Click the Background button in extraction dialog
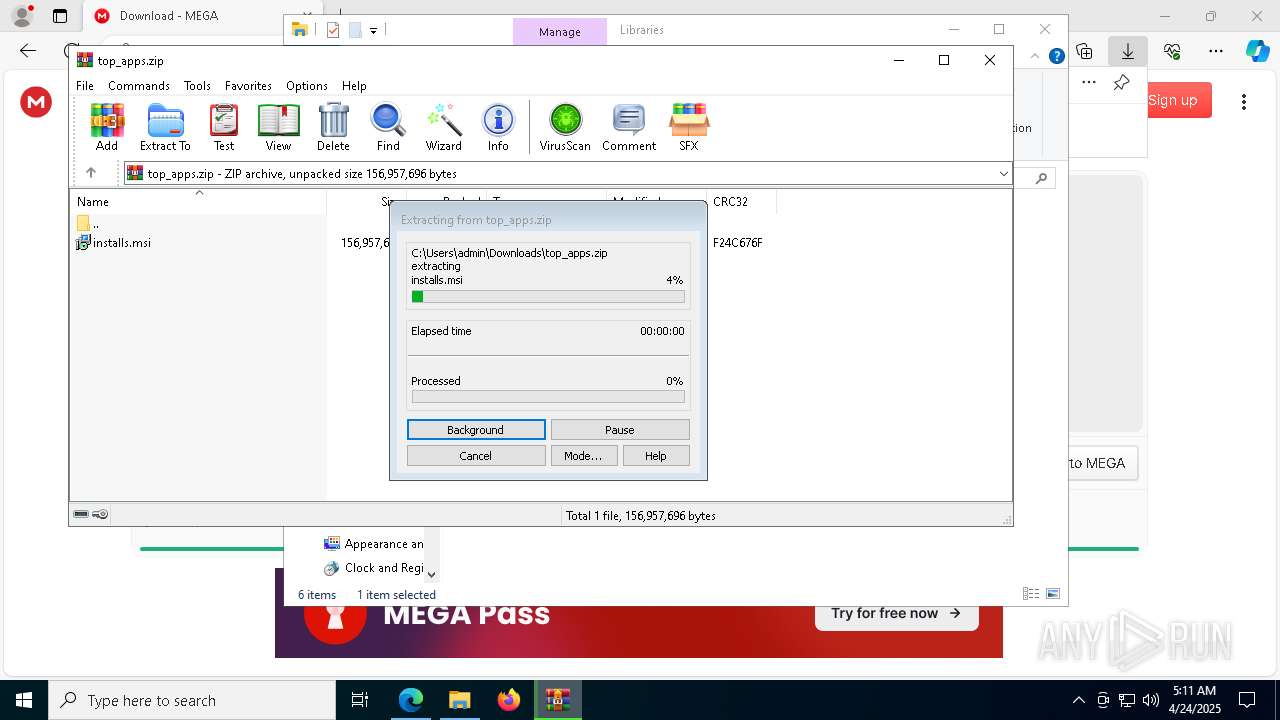 [x=476, y=430]
